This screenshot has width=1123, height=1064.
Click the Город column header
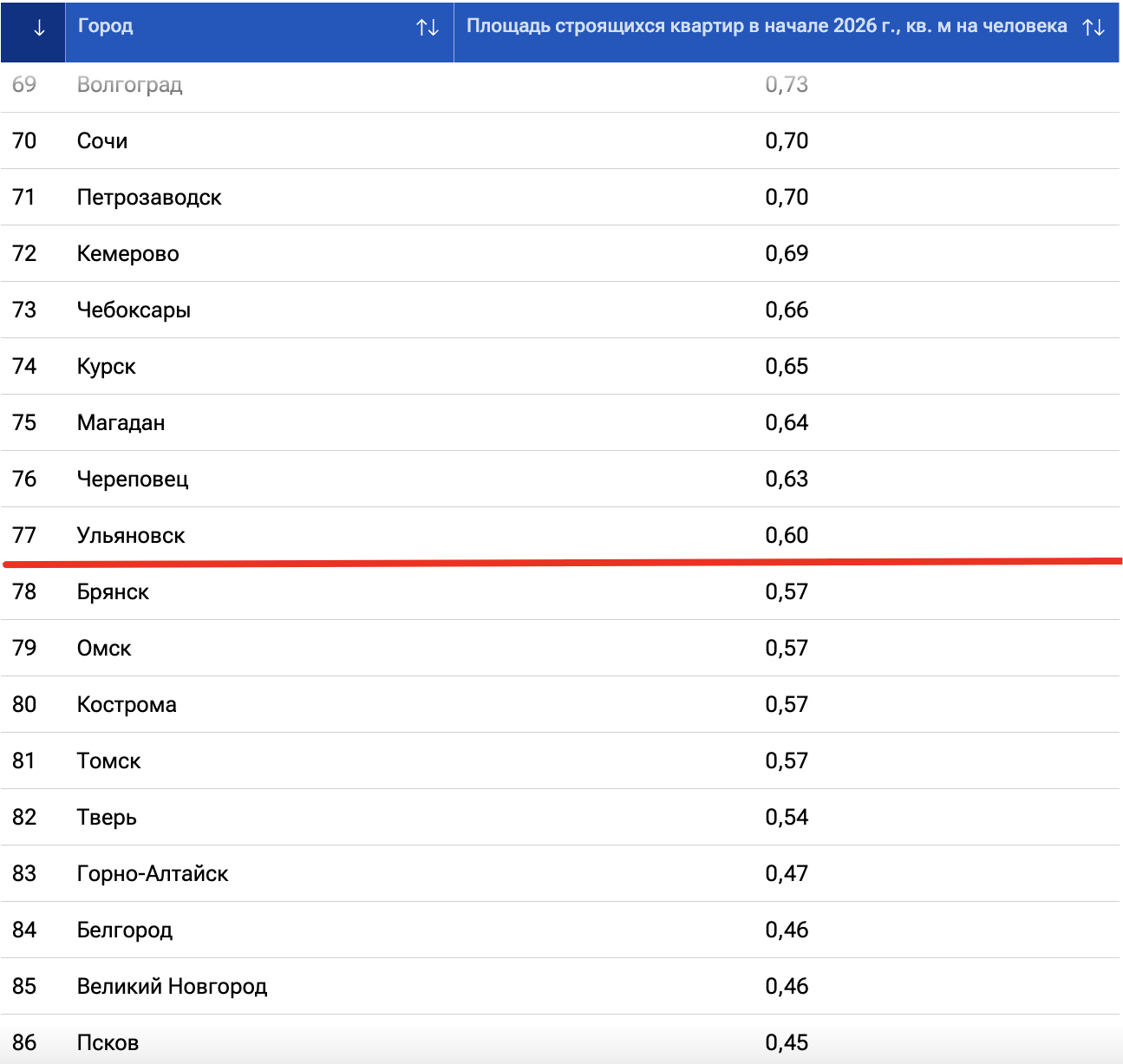coord(106,26)
